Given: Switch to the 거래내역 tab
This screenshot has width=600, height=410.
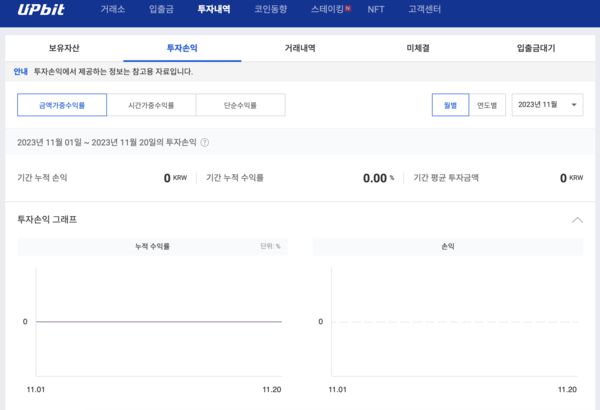Looking at the screenshot, I should (x=300, y=48).
